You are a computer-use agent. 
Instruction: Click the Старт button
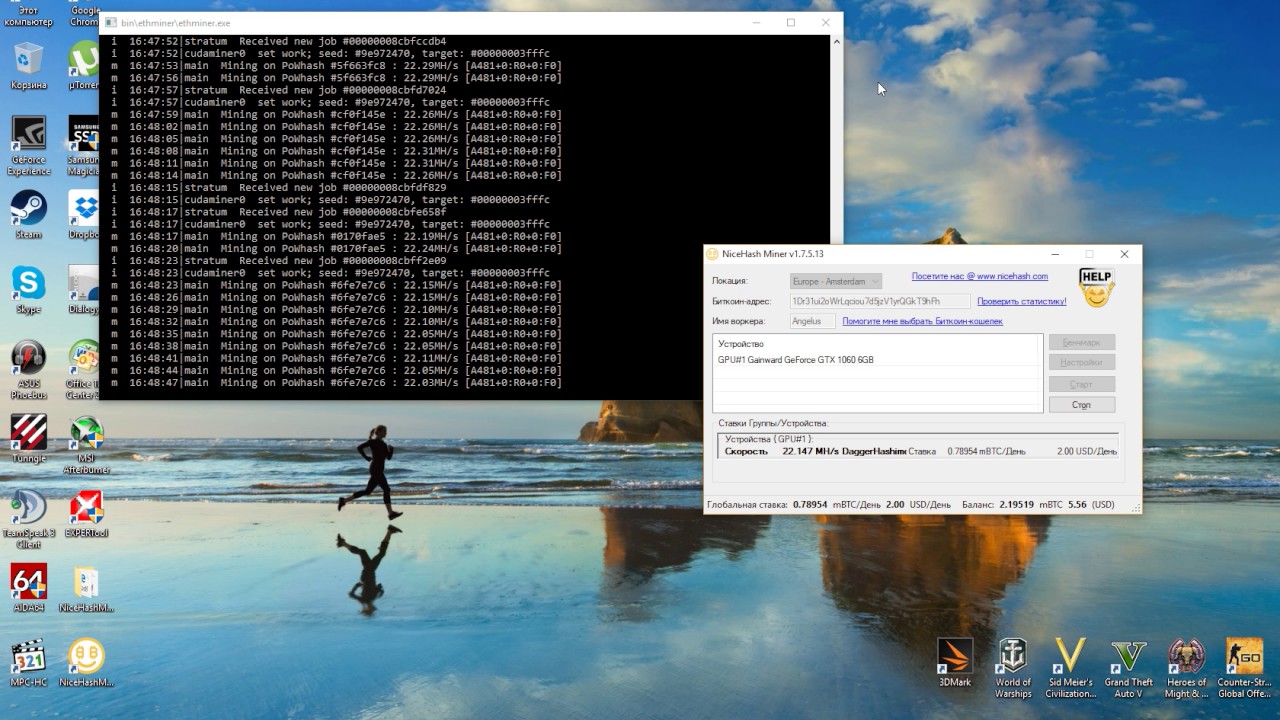click(x=1081, y=384)
